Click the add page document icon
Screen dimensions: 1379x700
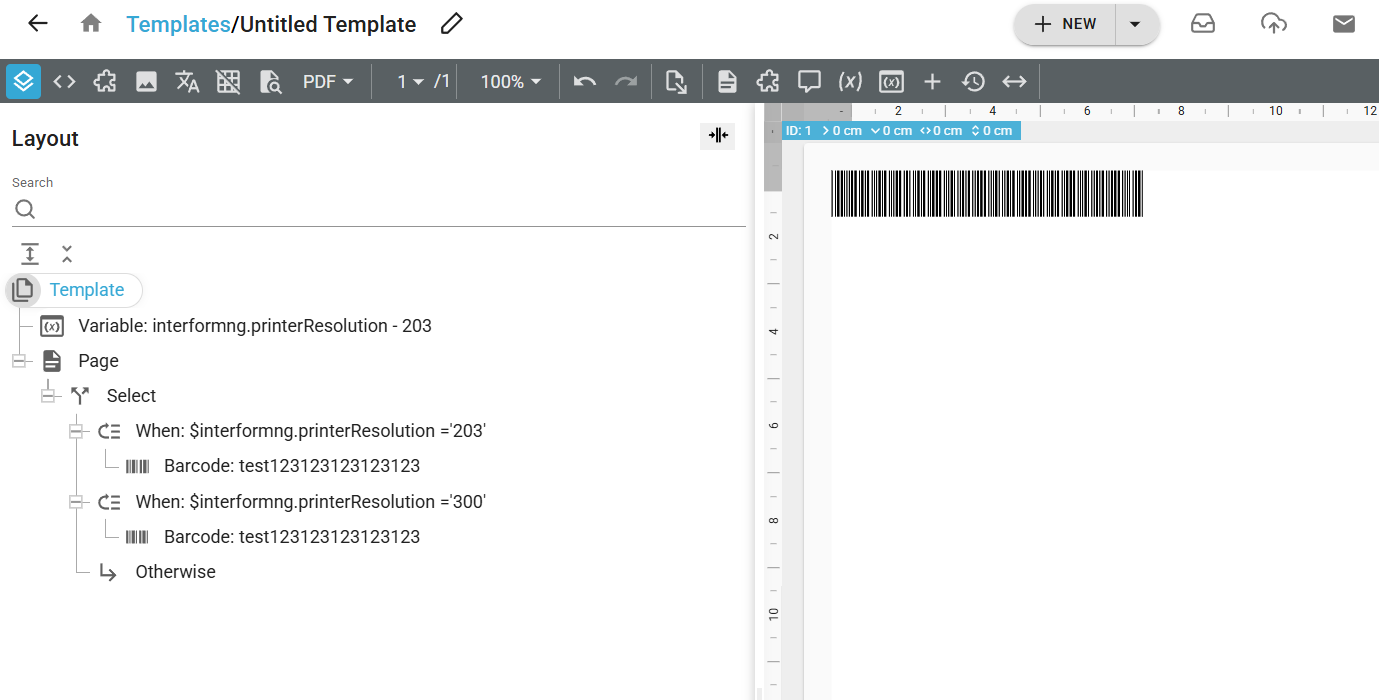[x=727, y=81]
